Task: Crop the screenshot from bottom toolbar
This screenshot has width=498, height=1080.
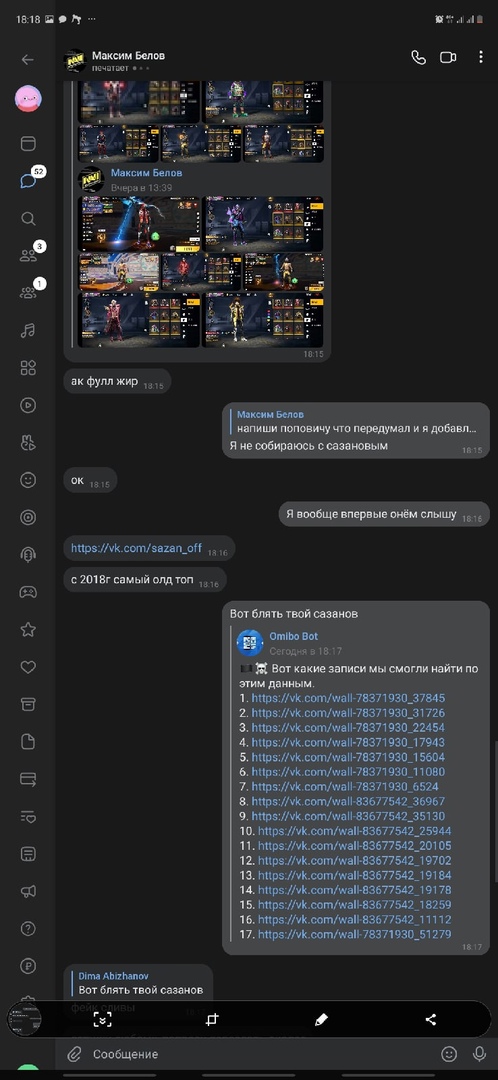Action: [x=211, y=1020]
